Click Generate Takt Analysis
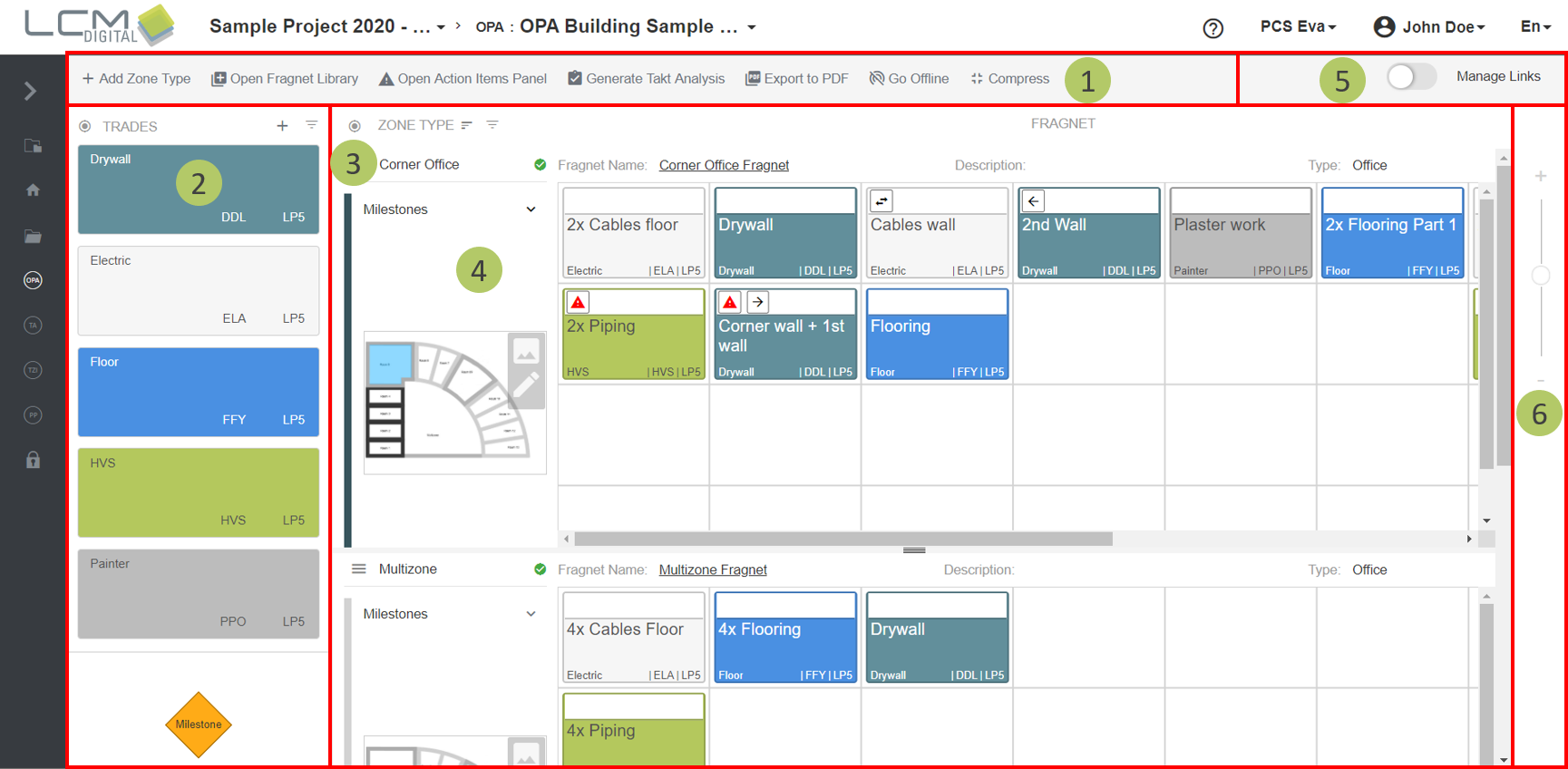 [x=646, y=79]
